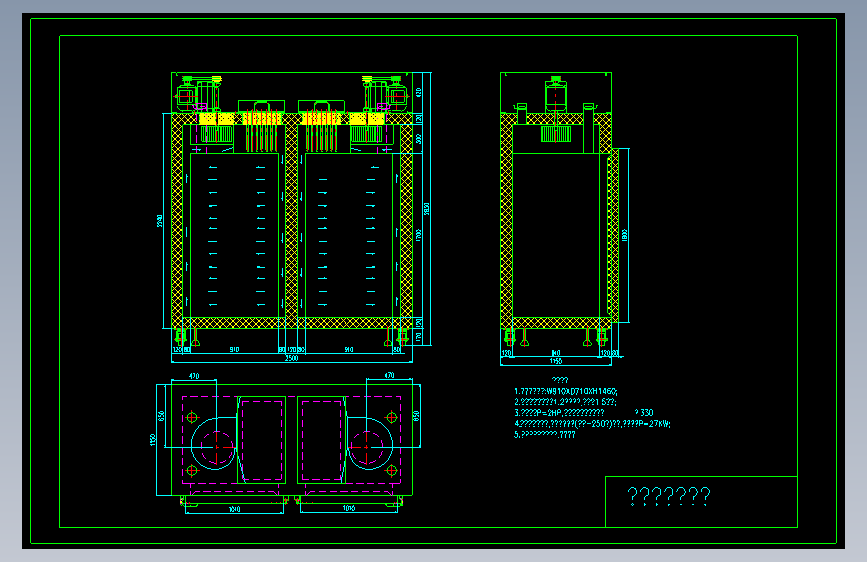
Task: Select the right 650 dimension on plan view
Action: (416, 415)
